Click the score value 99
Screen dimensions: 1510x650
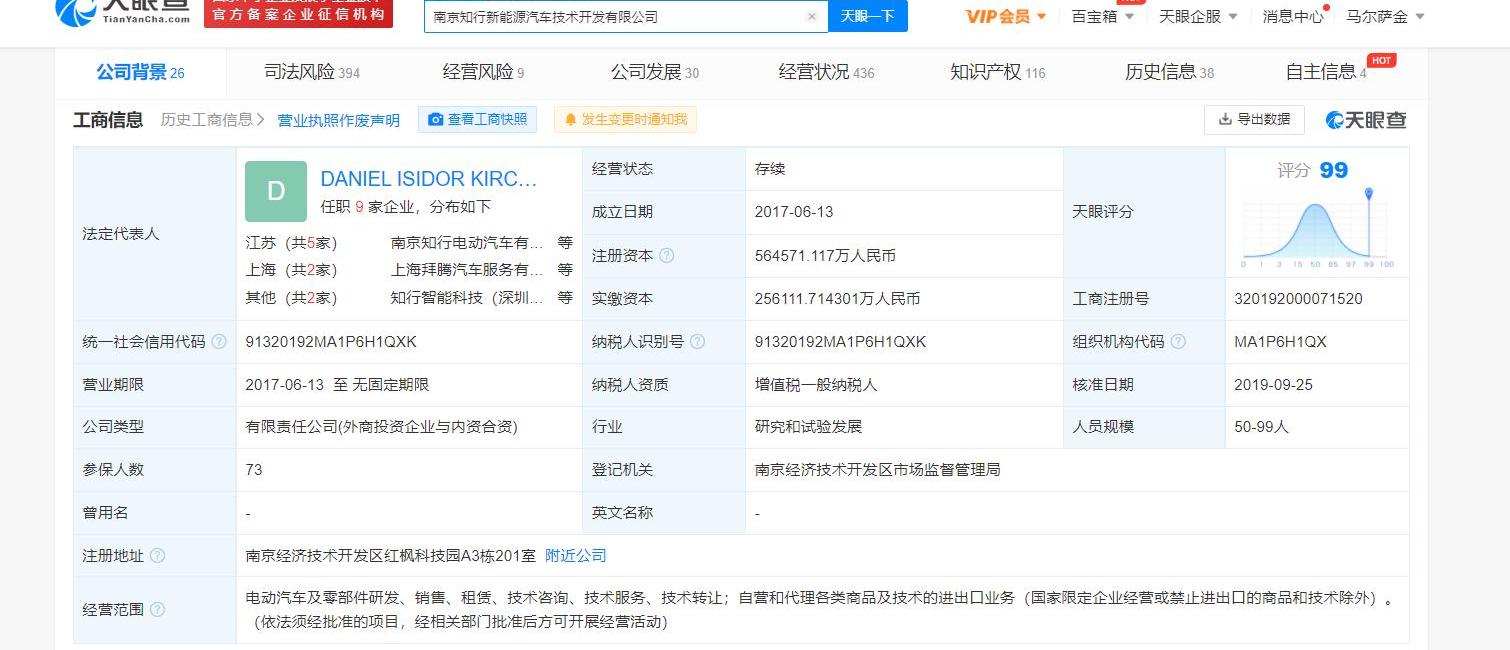(x=1334, y=170)
